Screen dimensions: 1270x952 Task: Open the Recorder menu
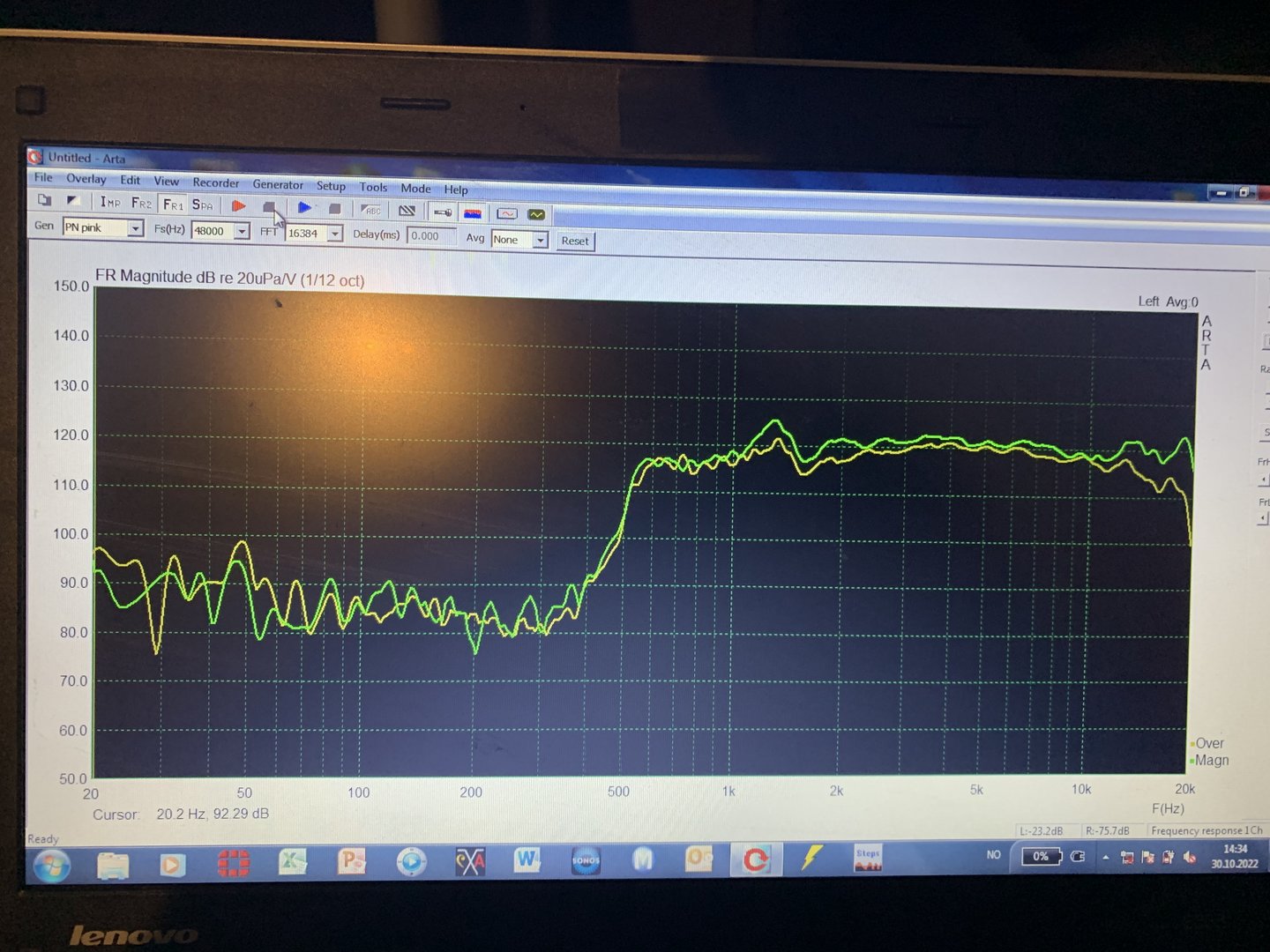216,182
